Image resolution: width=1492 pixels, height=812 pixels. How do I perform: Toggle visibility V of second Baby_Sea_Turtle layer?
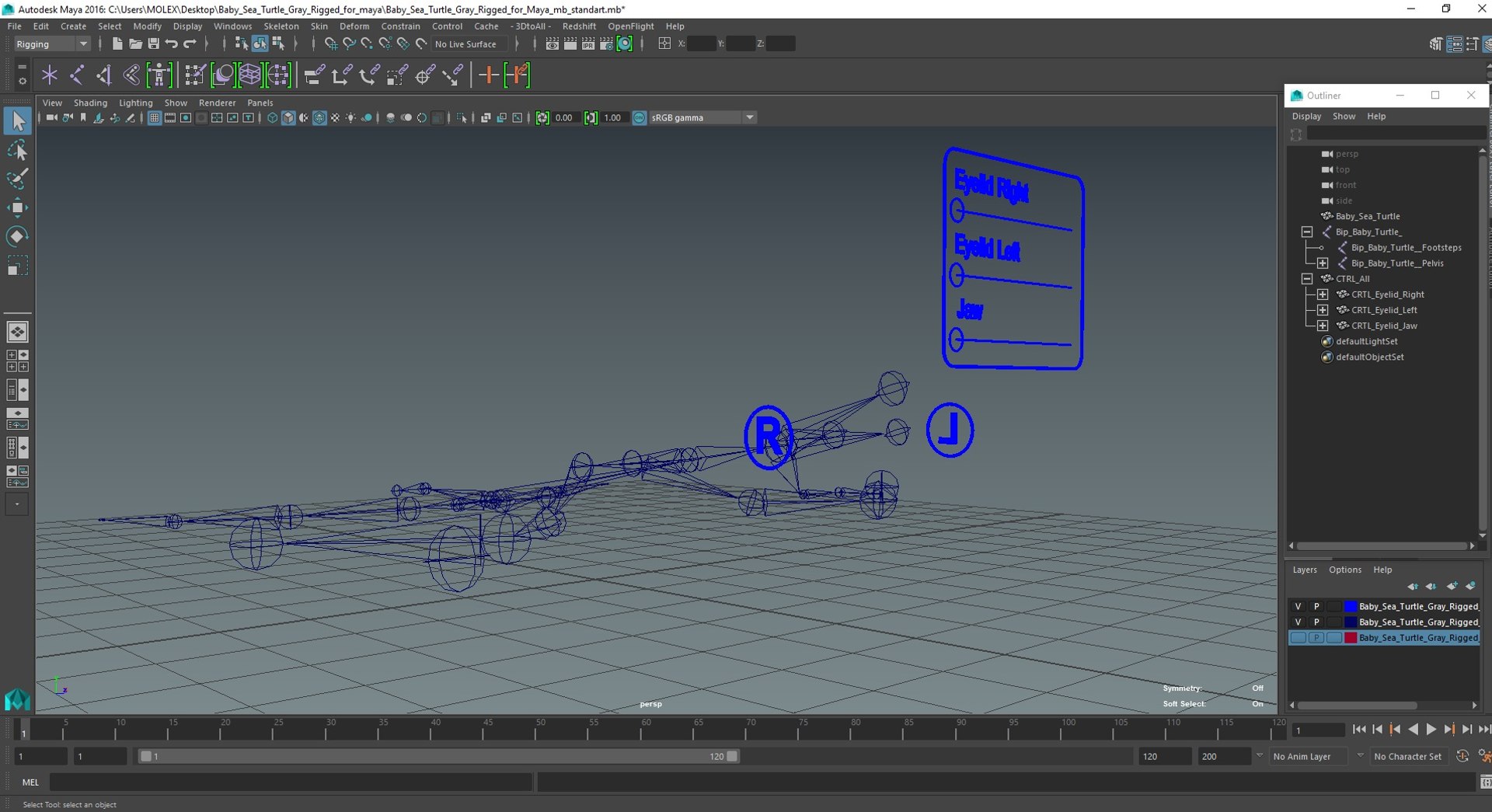pos(1298,622)
